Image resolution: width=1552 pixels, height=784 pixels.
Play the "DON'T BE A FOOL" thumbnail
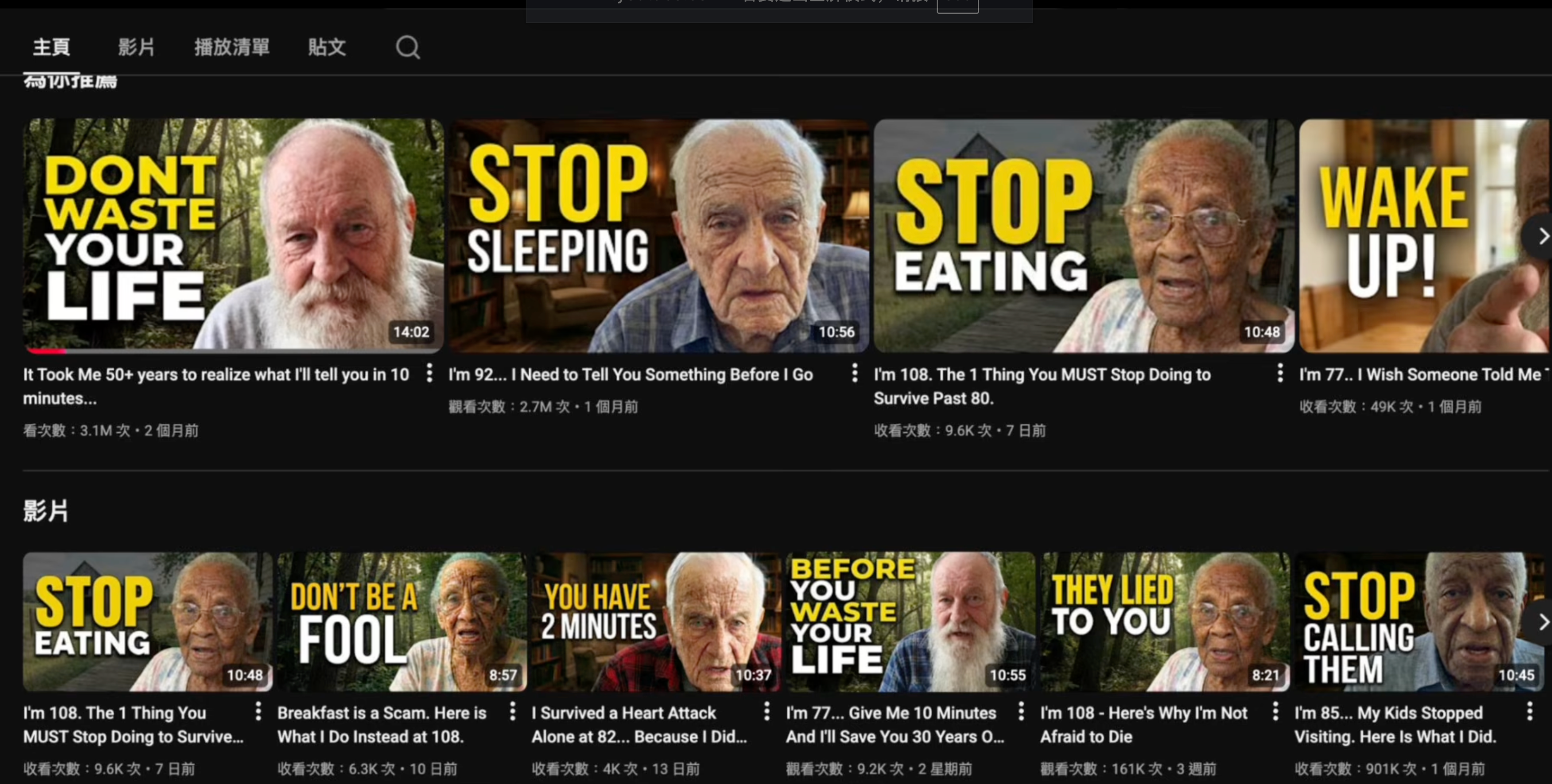point(402,622)
